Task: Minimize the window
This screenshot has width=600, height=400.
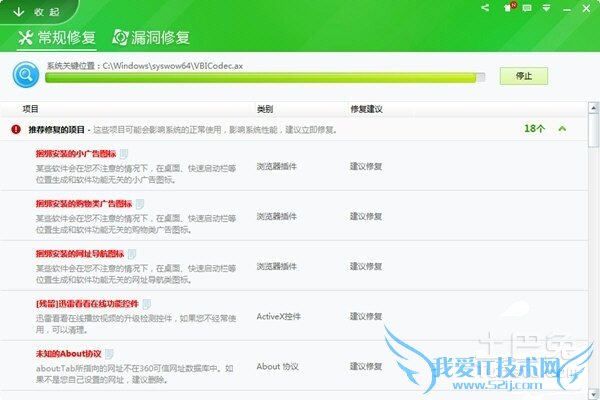Action: click(567, 10)
